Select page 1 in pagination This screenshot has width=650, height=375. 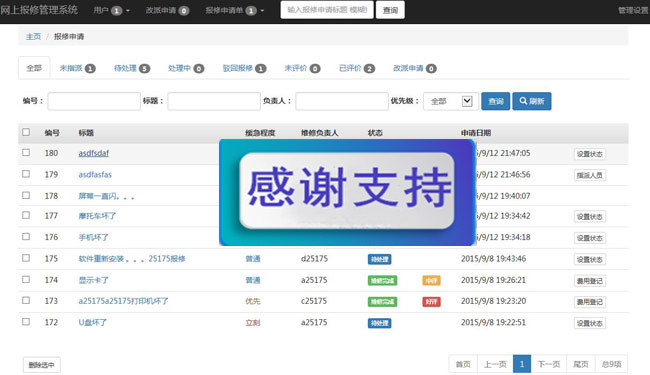point(522,364)
